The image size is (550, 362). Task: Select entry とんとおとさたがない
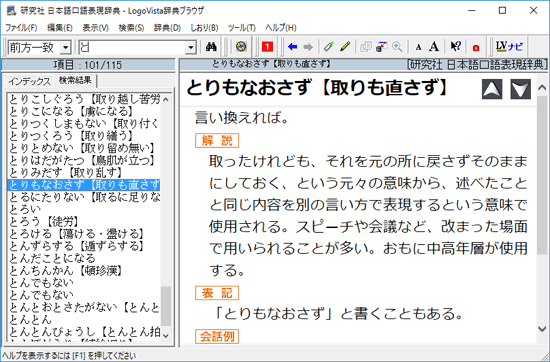[x=84, y=307]
